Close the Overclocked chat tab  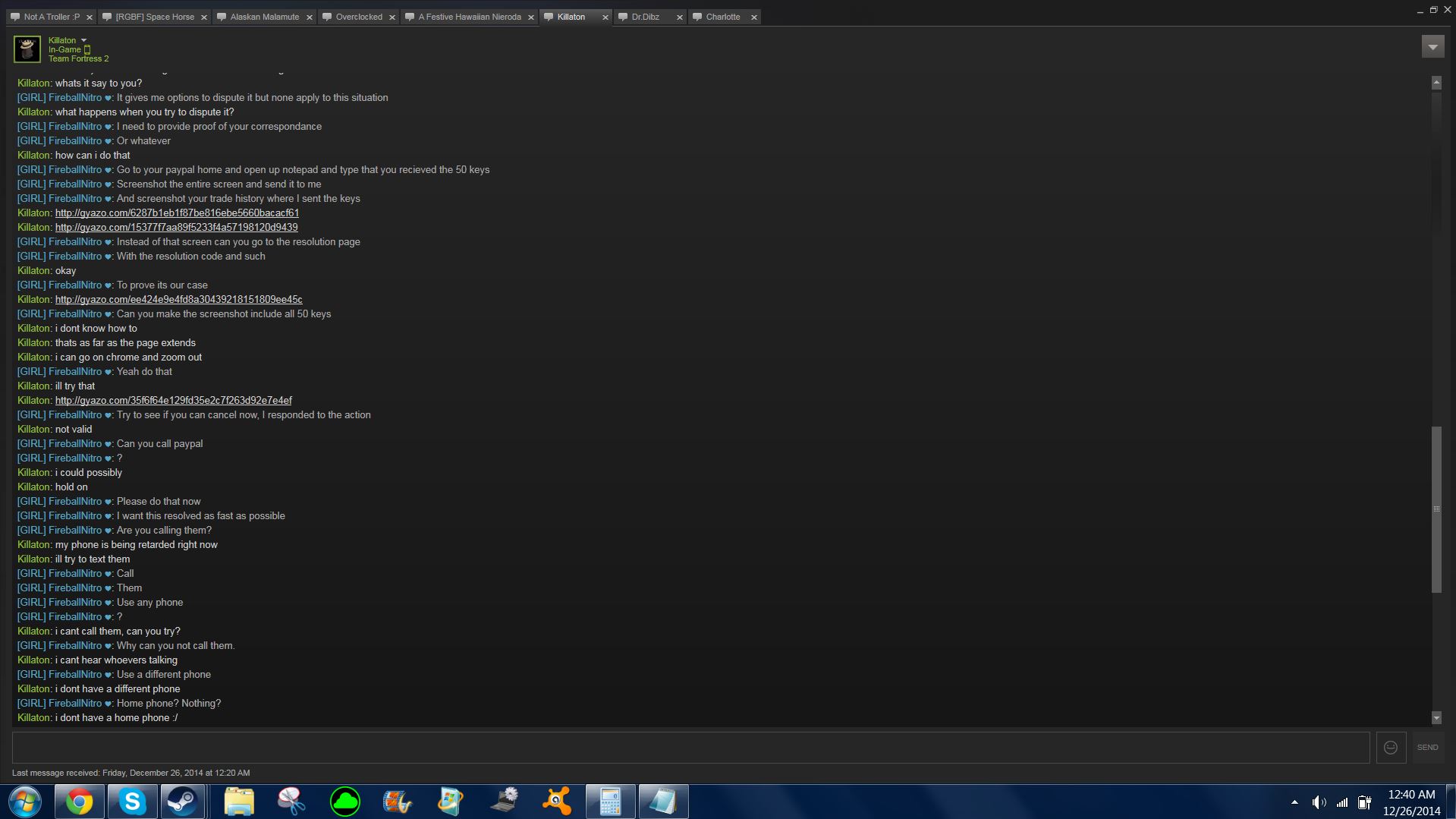tap(392, 17)
